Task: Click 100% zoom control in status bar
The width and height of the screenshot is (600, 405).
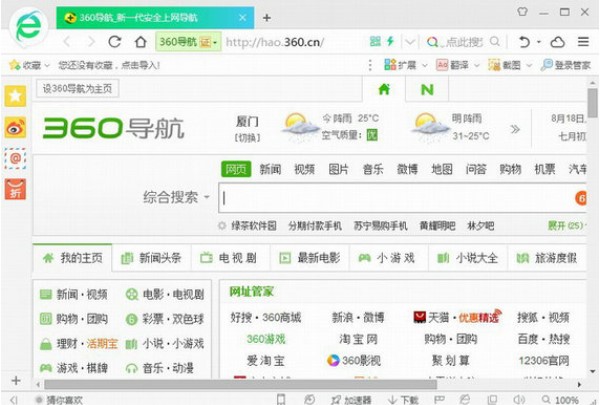Action: 560,400
